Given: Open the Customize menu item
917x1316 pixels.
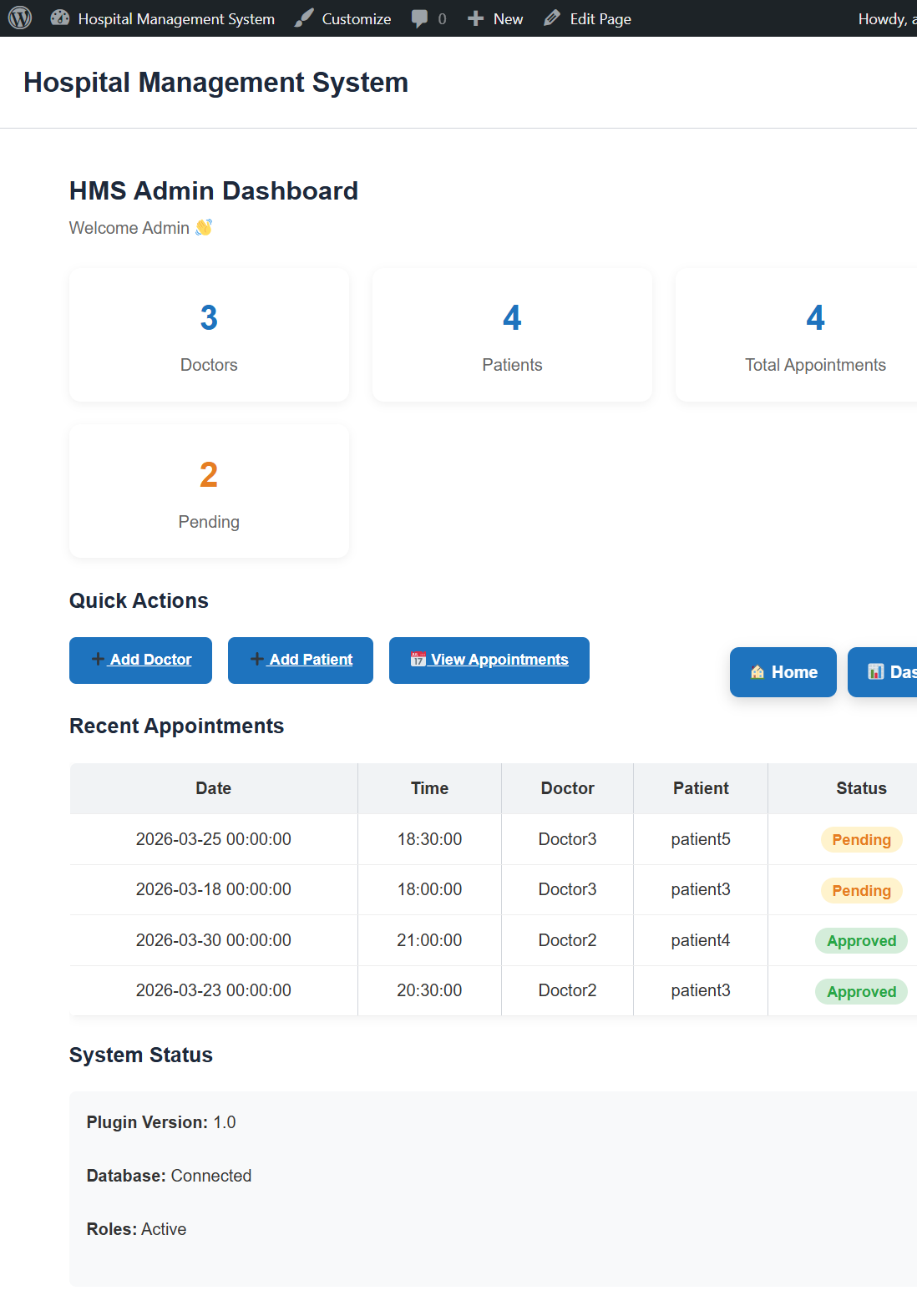Looking at the screenshot, I should [x=342, y=18].
